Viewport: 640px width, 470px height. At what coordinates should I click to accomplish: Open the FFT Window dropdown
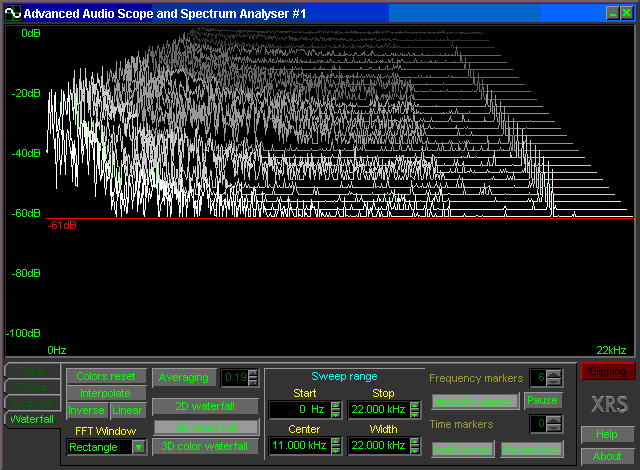tap(139, 447)
